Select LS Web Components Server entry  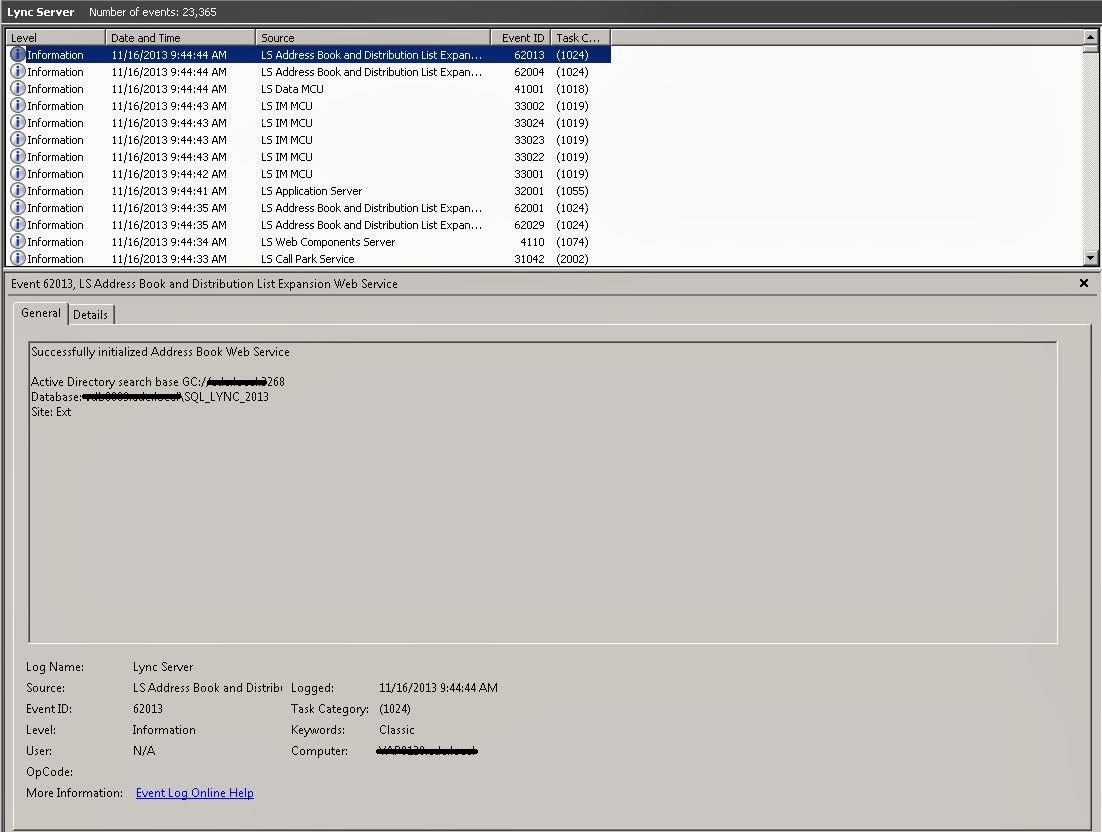[328, 242]
